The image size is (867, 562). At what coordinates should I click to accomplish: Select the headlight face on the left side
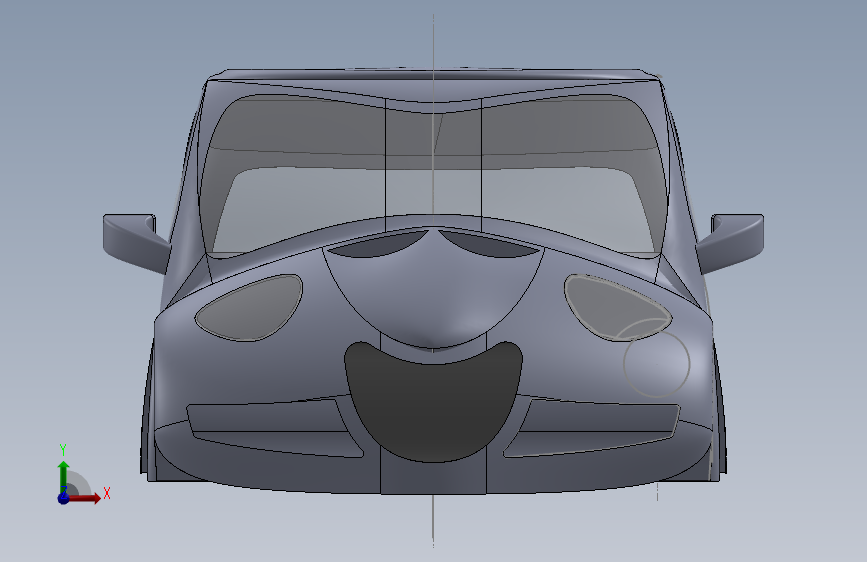[x=249, y=308]
